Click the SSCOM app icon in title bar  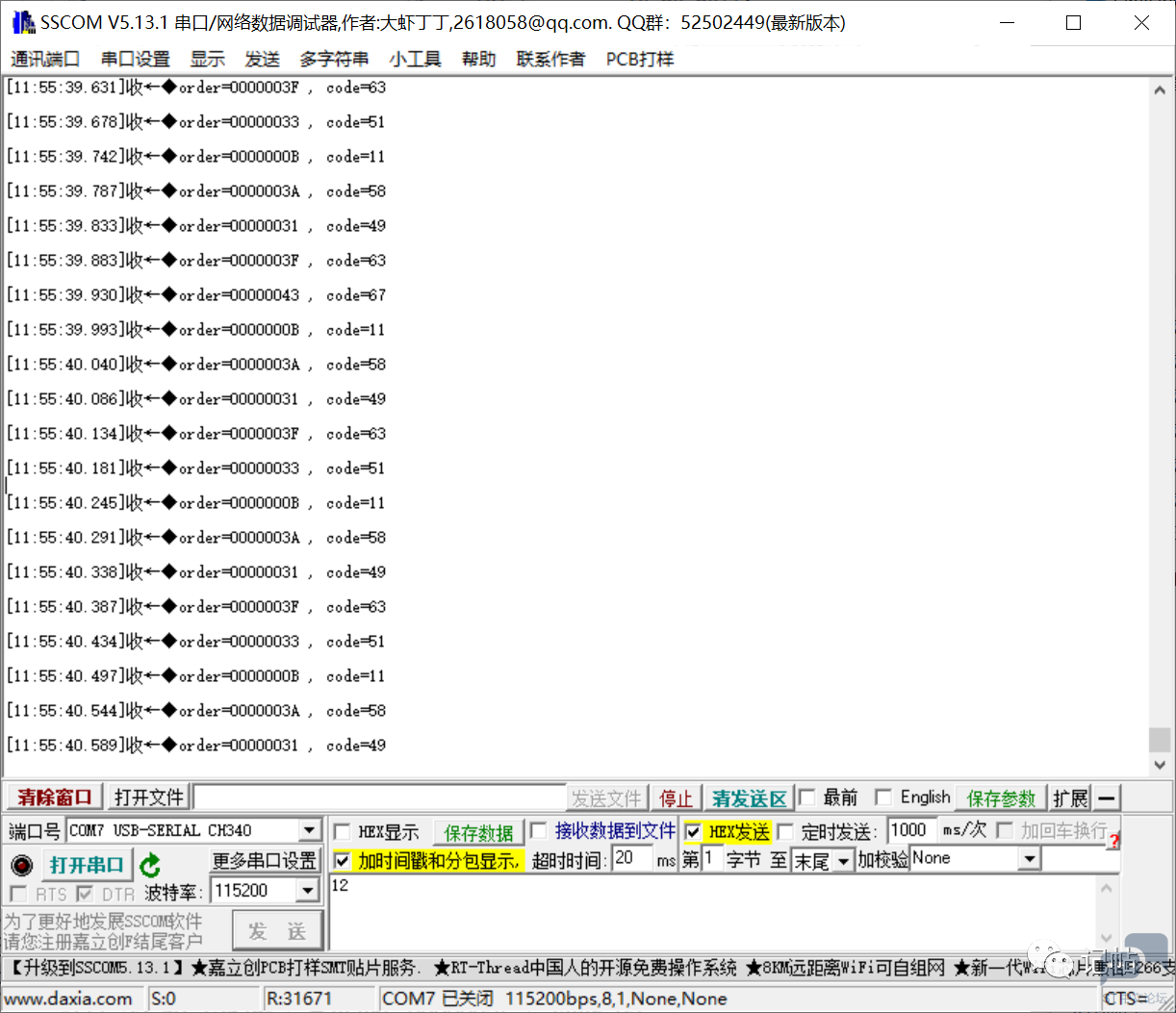(23, 22)
